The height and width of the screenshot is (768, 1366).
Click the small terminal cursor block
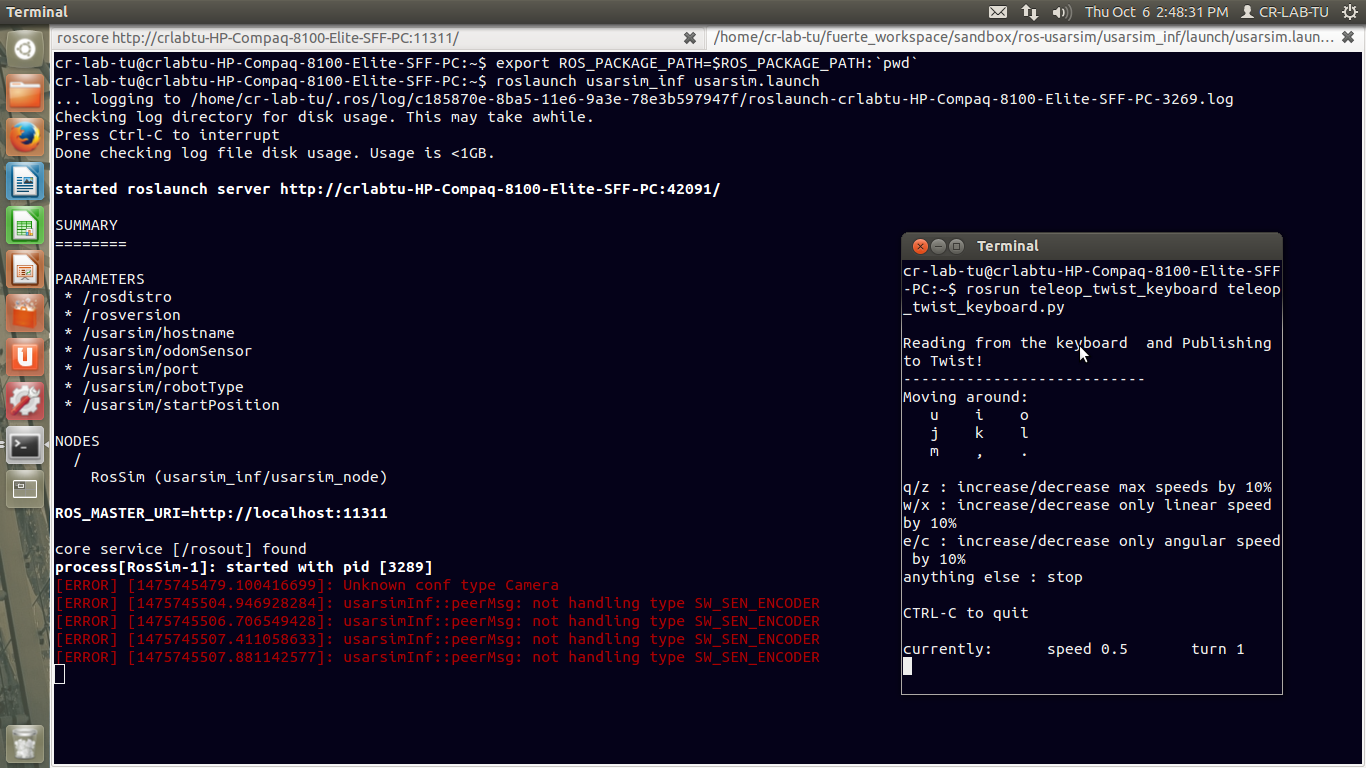(x=907, y=666)
